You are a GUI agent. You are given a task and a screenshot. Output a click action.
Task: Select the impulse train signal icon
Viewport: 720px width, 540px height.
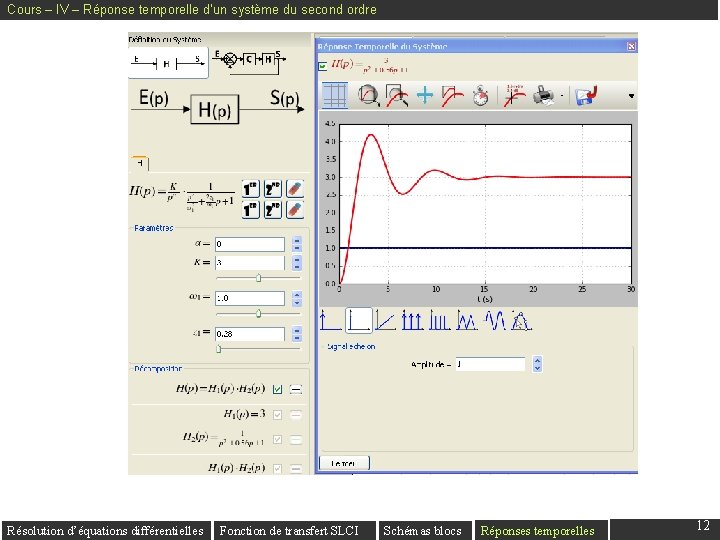coord(412,320)
